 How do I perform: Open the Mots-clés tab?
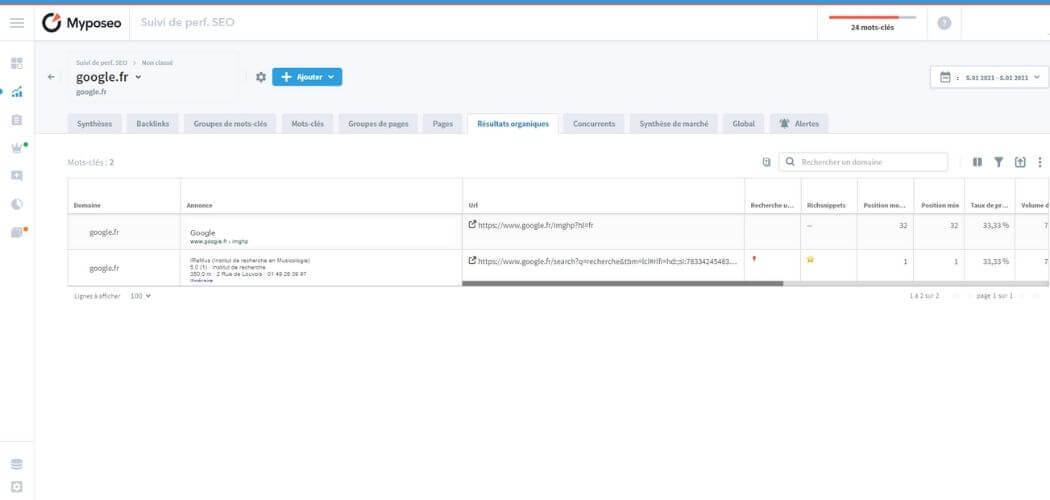tap(307, 124)
